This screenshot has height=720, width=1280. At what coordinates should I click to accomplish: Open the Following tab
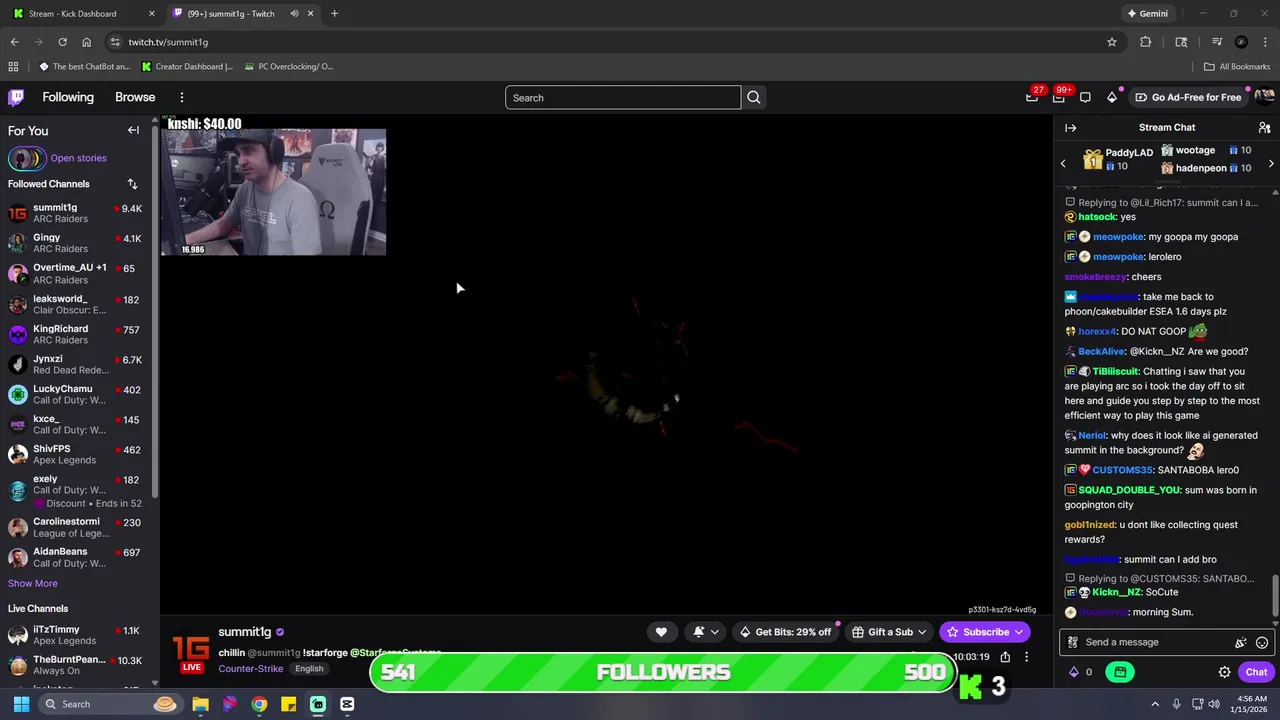68,97
